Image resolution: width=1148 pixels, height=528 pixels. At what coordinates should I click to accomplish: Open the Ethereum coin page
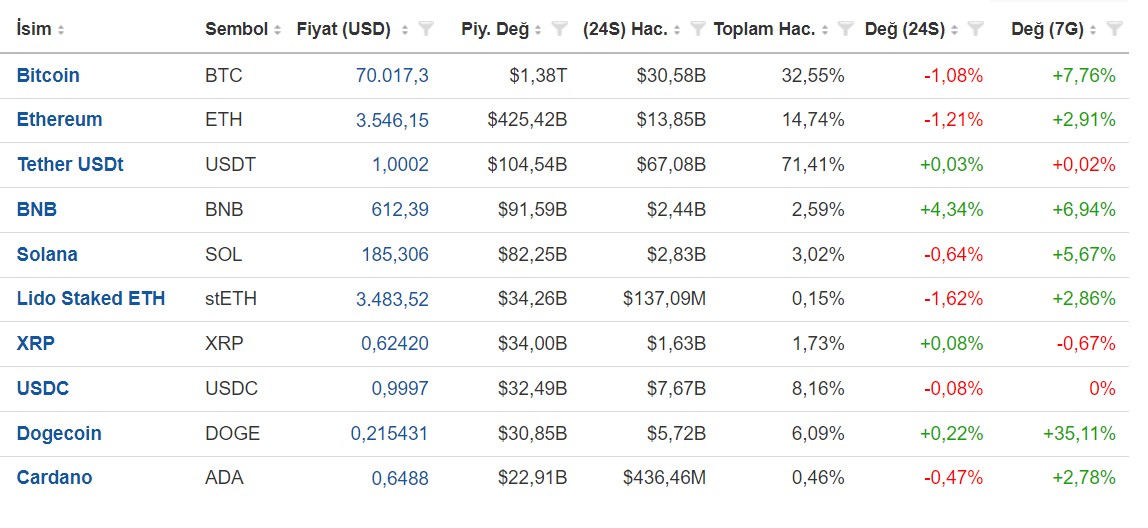coord(59,120)
